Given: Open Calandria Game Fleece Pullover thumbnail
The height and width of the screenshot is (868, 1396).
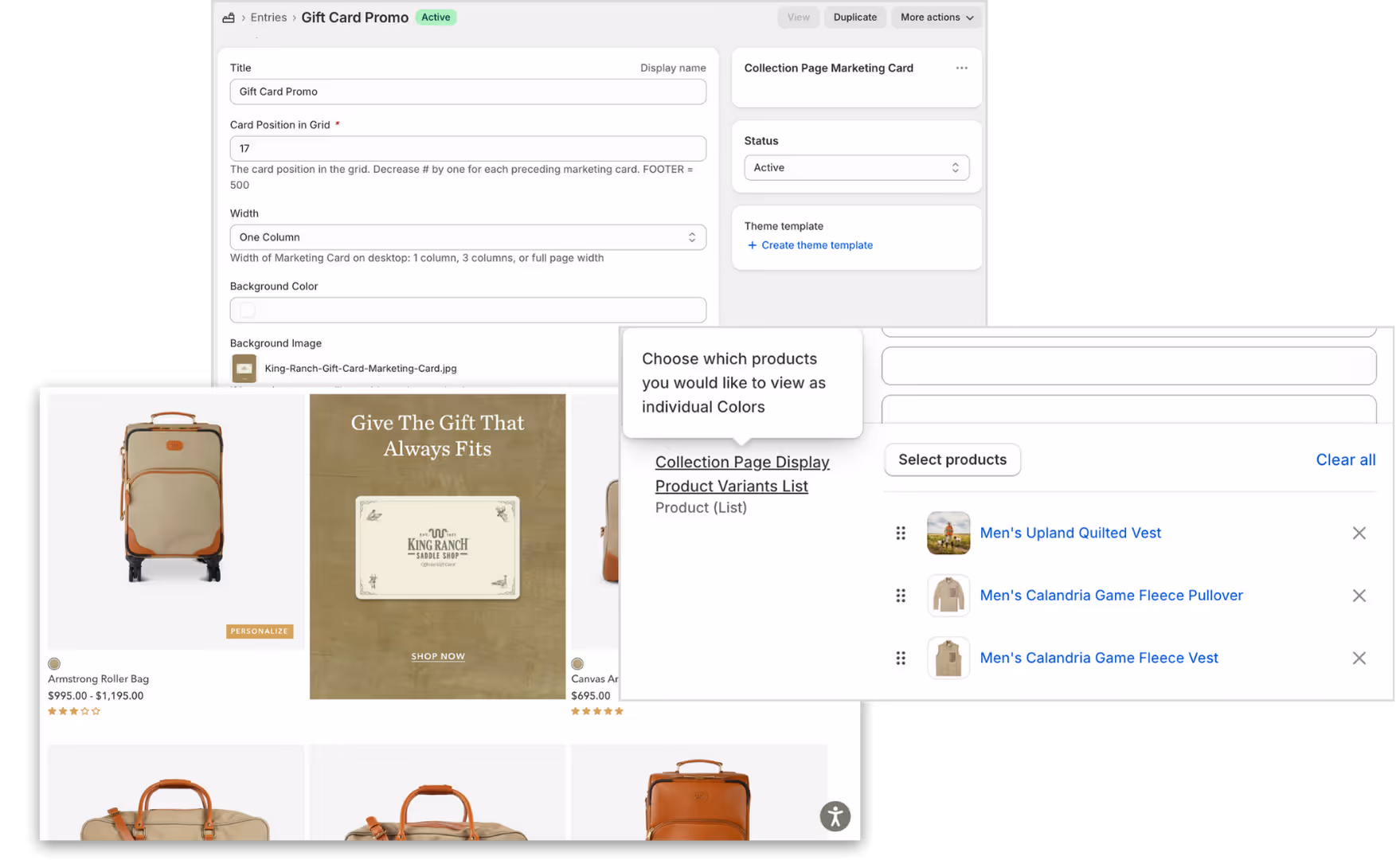Looking at the screenshot, I should [948, 596].
